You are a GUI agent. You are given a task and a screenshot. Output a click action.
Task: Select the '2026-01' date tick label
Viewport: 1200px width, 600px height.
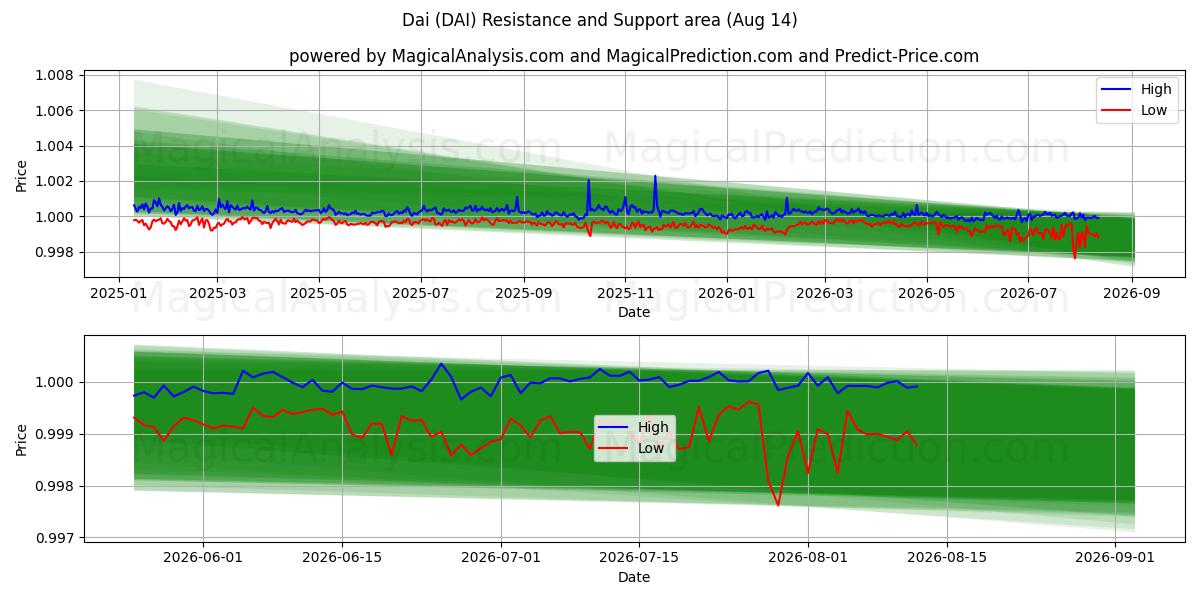click(x=726, y=294)
